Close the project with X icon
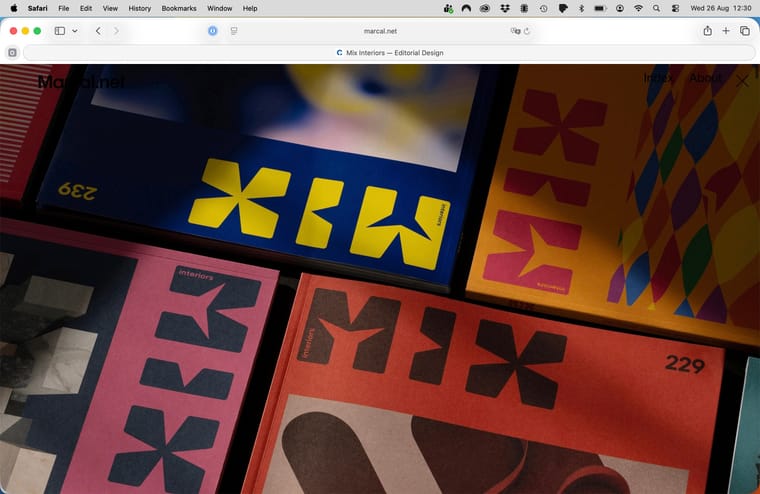Screen dimensions: 760x494 tap(742, 81)
